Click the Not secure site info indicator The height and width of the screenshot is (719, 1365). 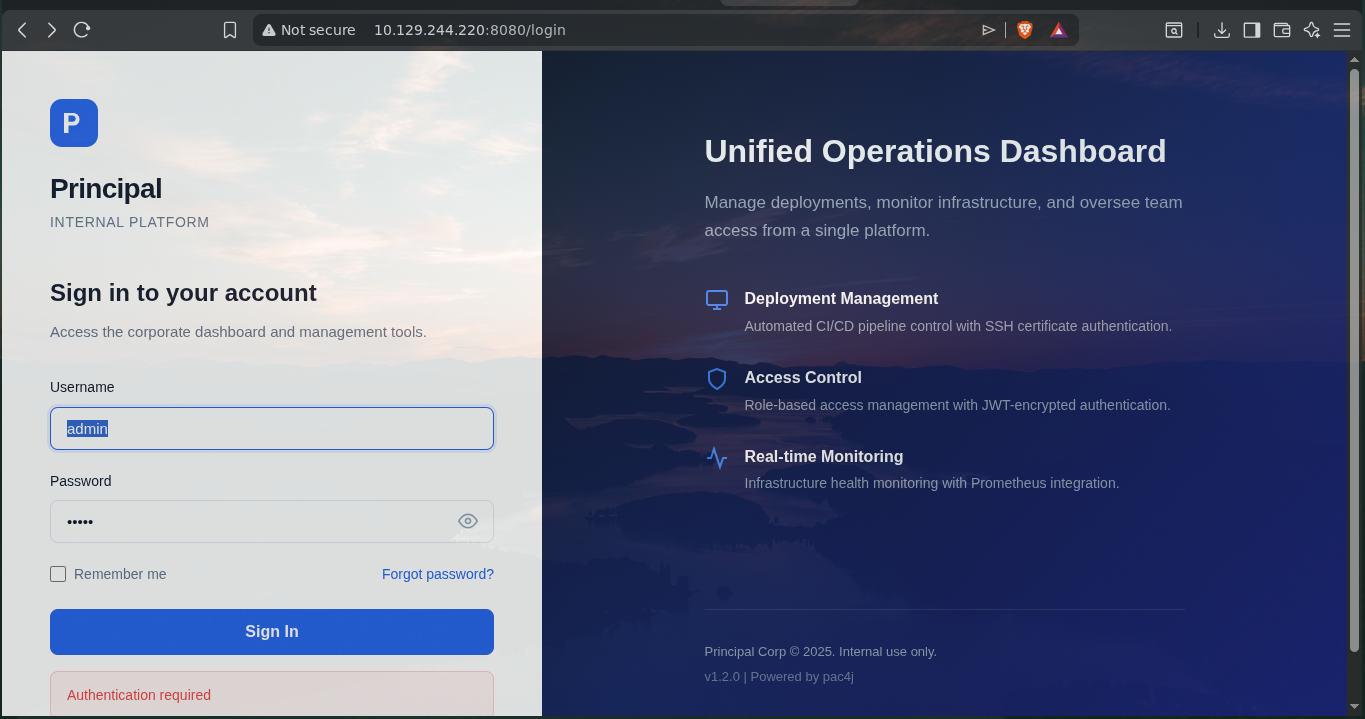click(309, 30)
